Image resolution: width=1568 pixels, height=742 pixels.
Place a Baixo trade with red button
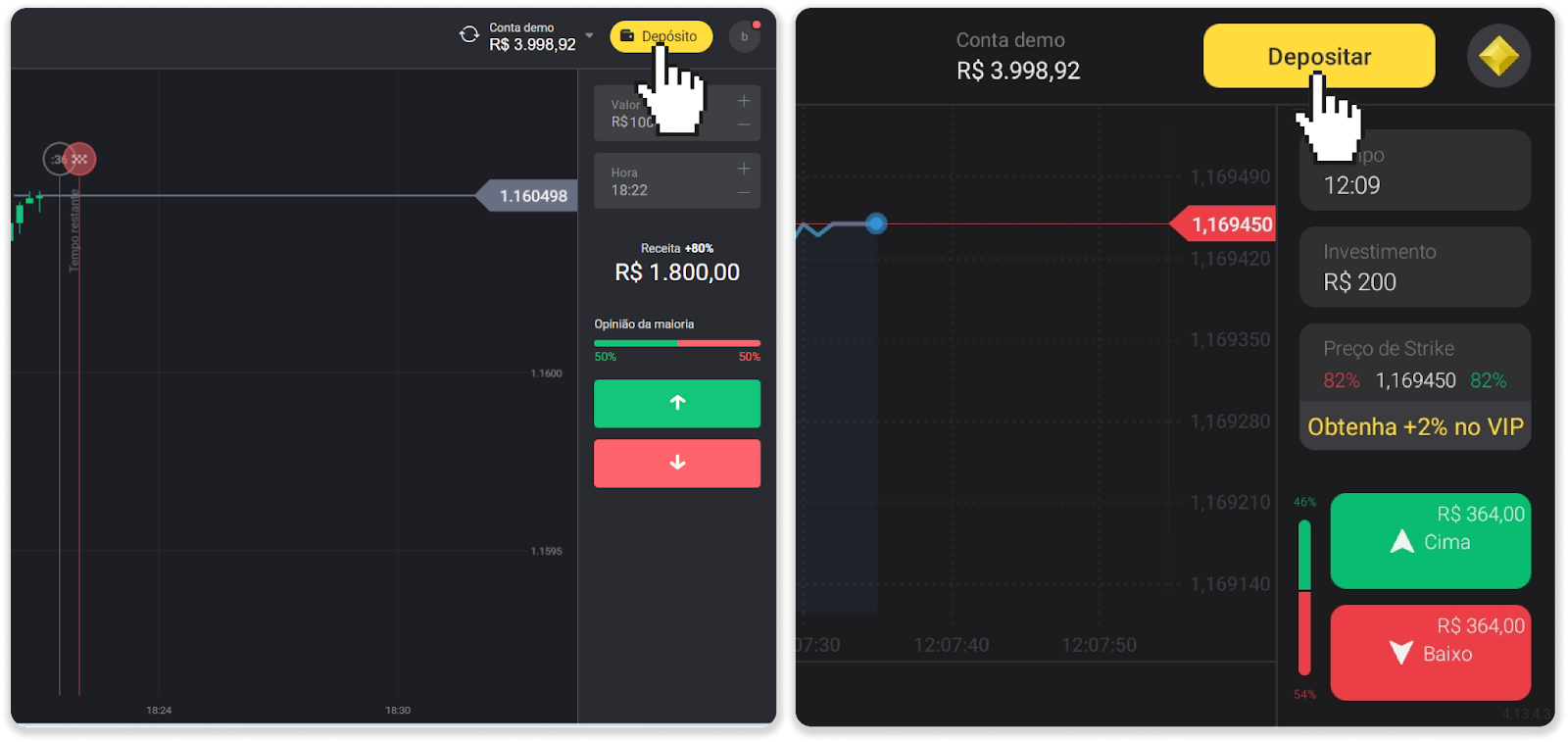pos(1430,653)
